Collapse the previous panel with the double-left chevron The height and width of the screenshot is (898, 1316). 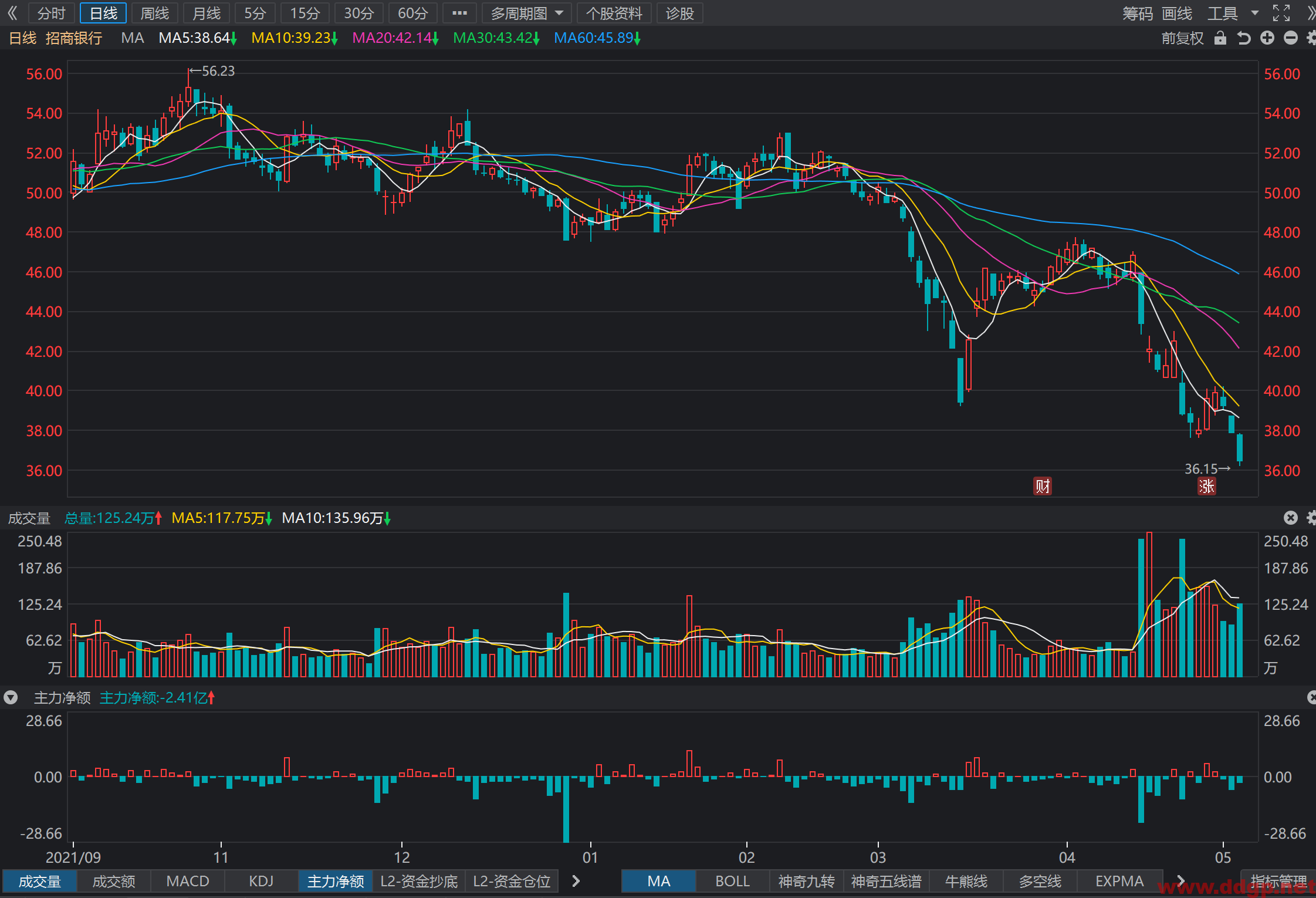pyautogui.click(x=12, y=13)
